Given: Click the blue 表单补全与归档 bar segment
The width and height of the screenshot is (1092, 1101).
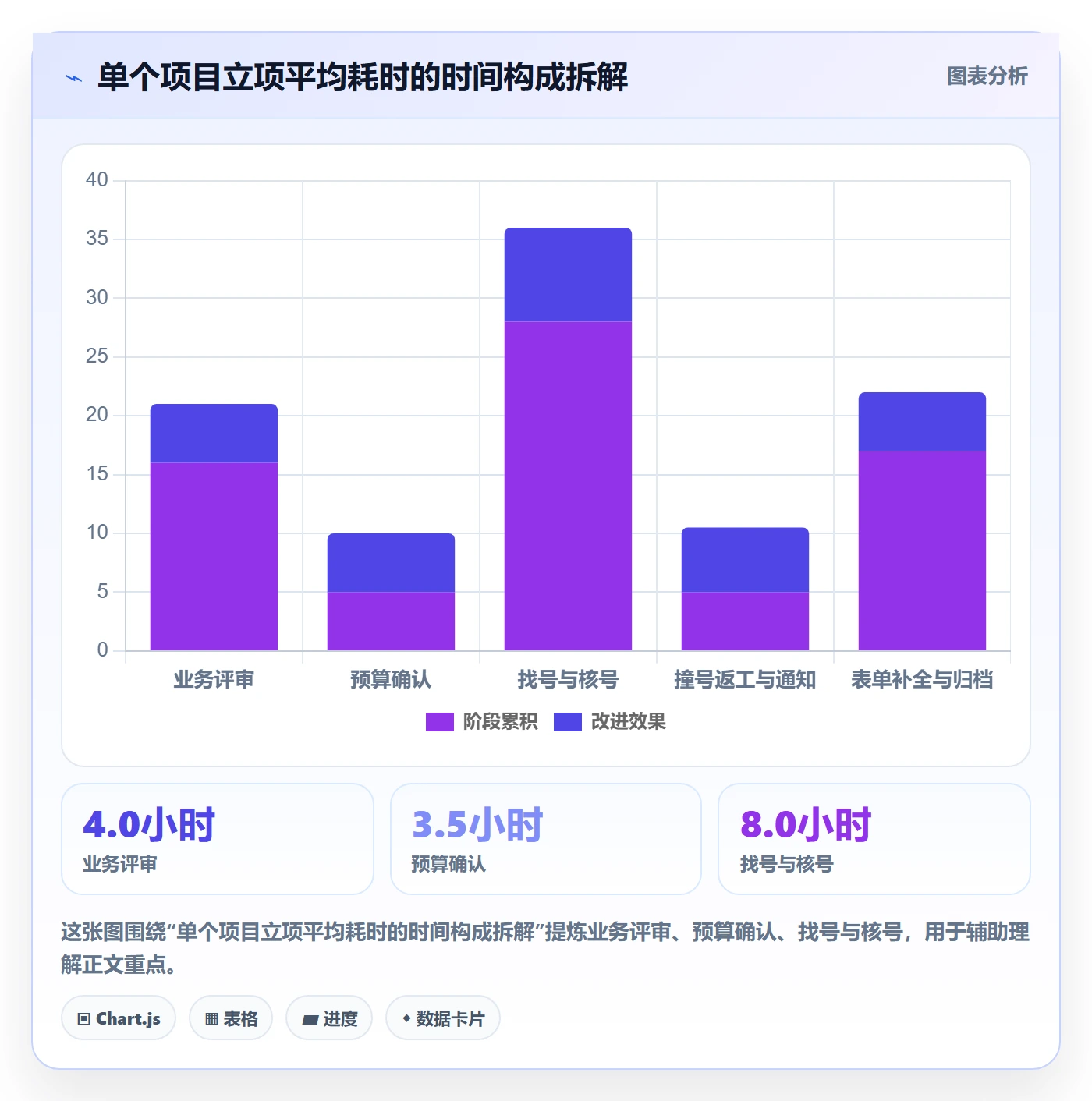Looking at the screenshot, I should tap(922, 422).
